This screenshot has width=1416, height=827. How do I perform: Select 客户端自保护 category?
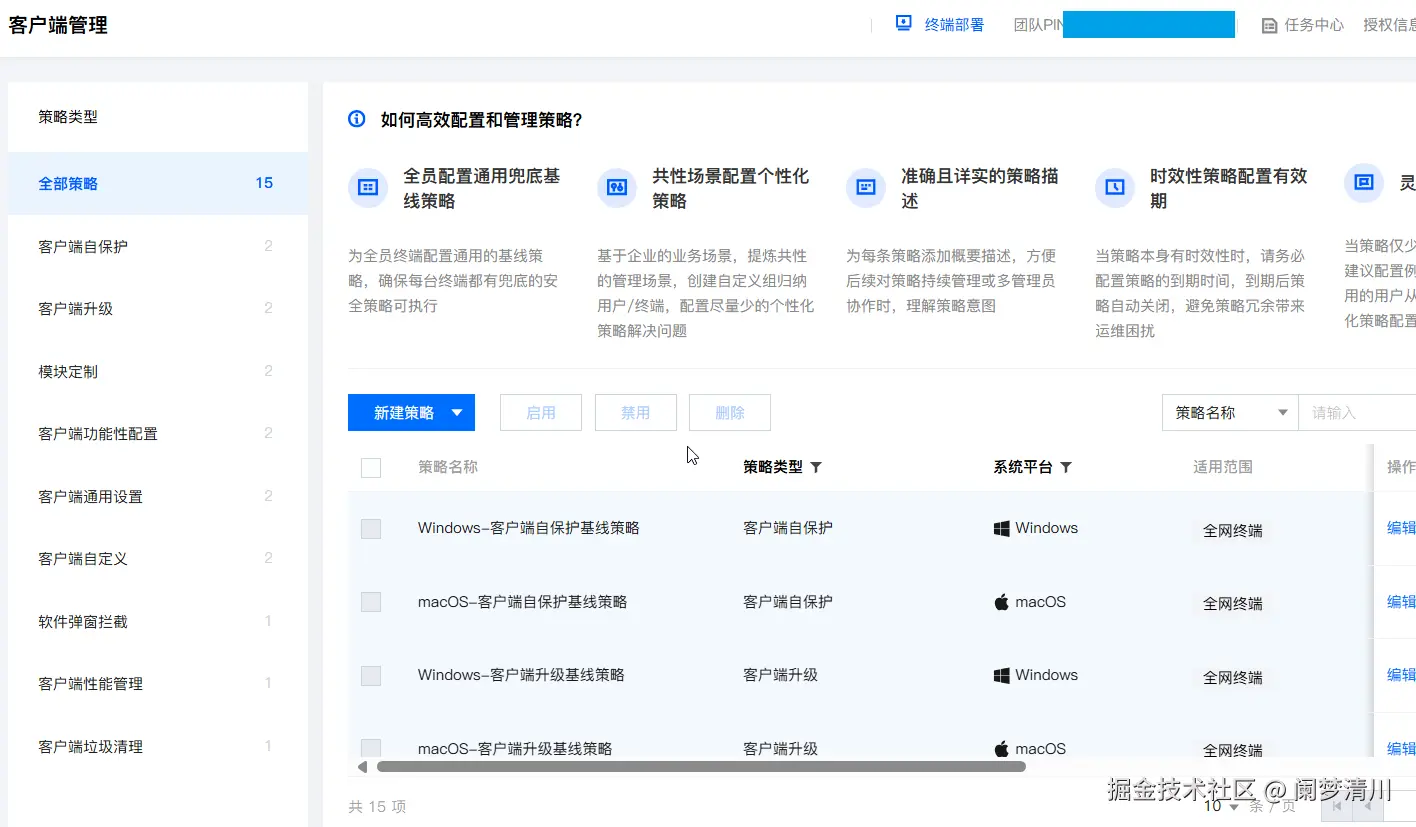[158, 246]
